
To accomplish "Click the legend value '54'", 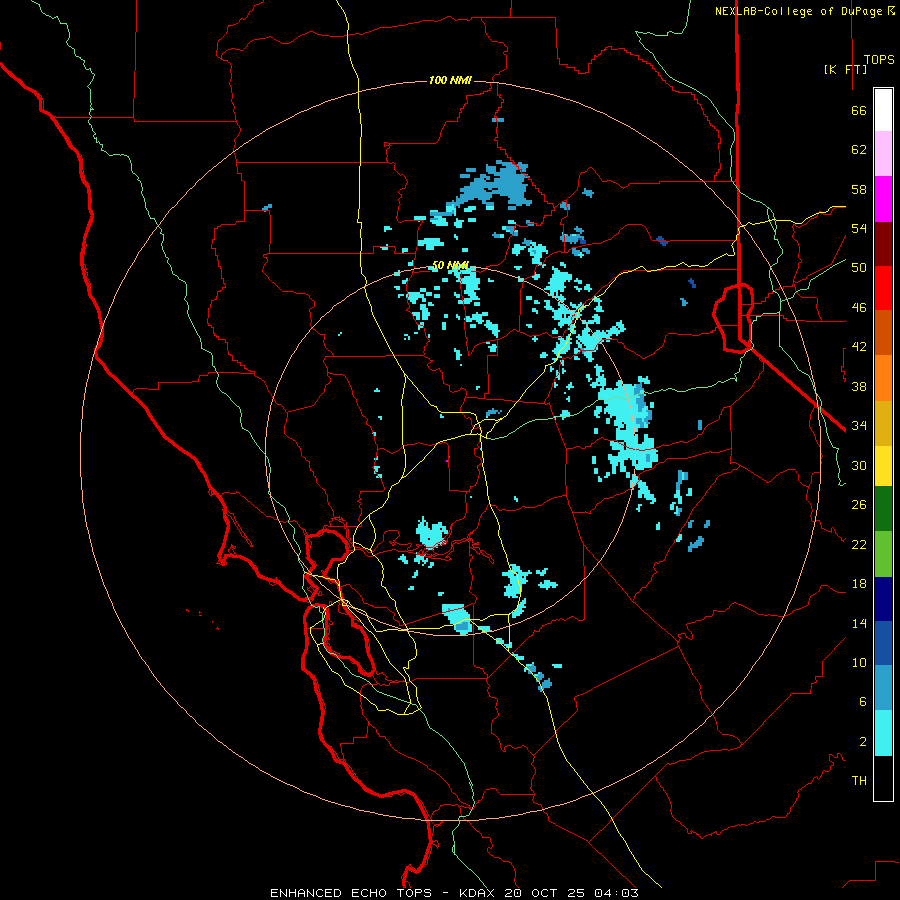I will 859,228.
